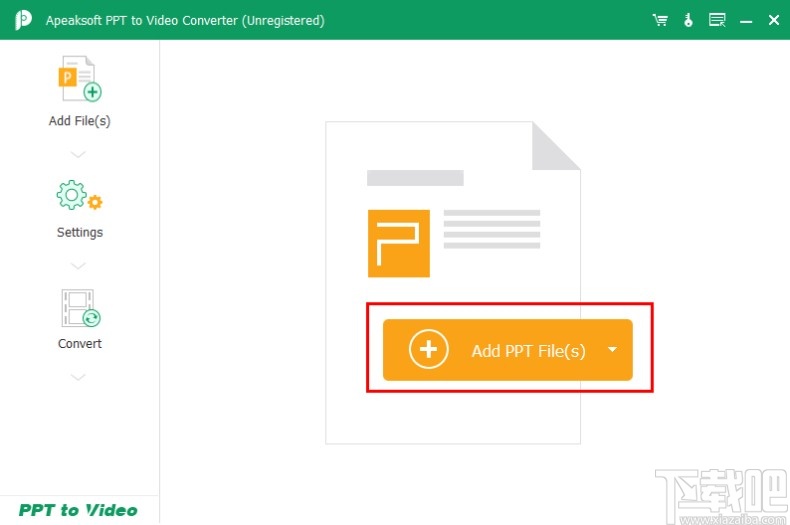This screenshot has width=790, height=525.
Task: Click the Add PPT File(s) button
Action: [x=507, y=350]
